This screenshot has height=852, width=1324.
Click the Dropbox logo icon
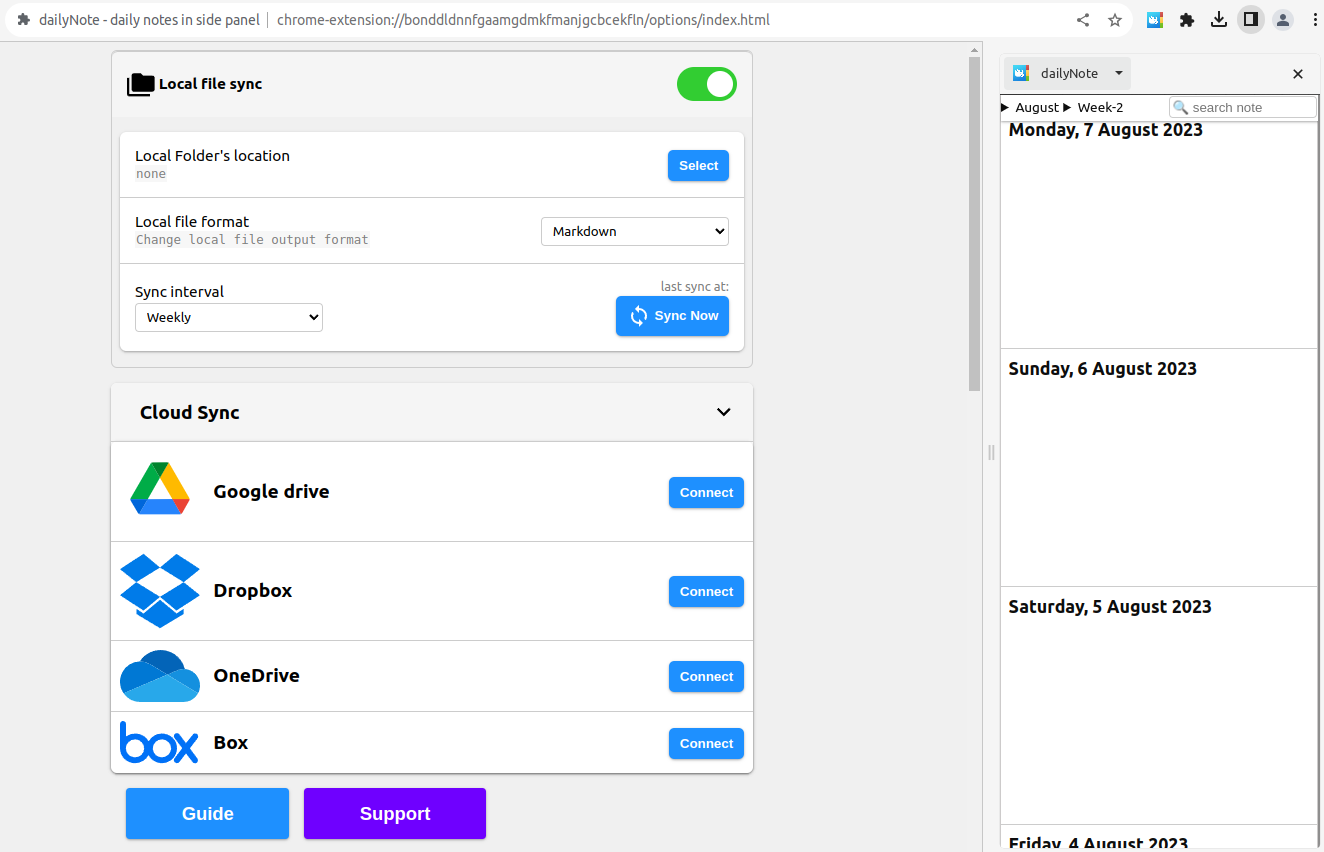coord(160,590)
